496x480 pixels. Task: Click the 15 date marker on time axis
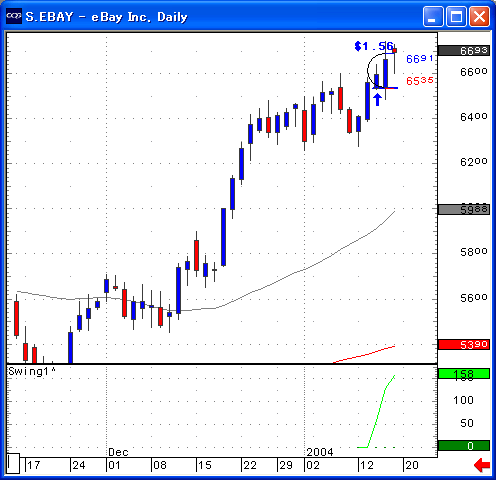pos(204,465)
